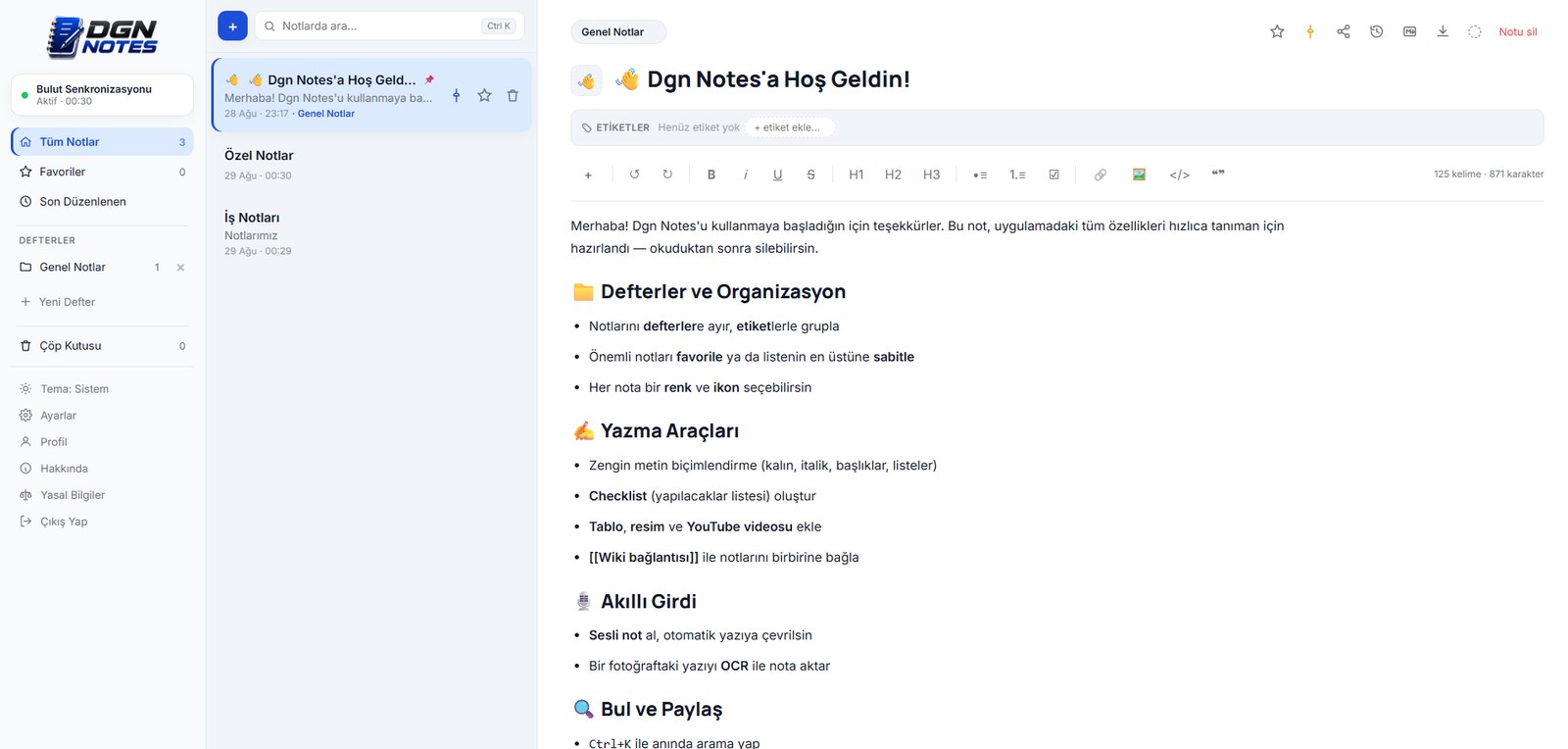
Task: Click the '125 kelime · 871 karakter' counter
Action: [1489, 175]
